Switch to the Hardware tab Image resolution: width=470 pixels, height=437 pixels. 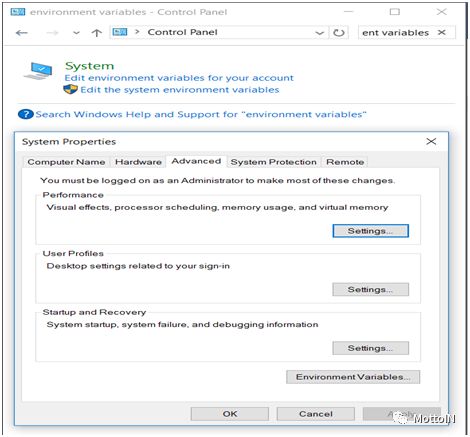pos(138,162)
